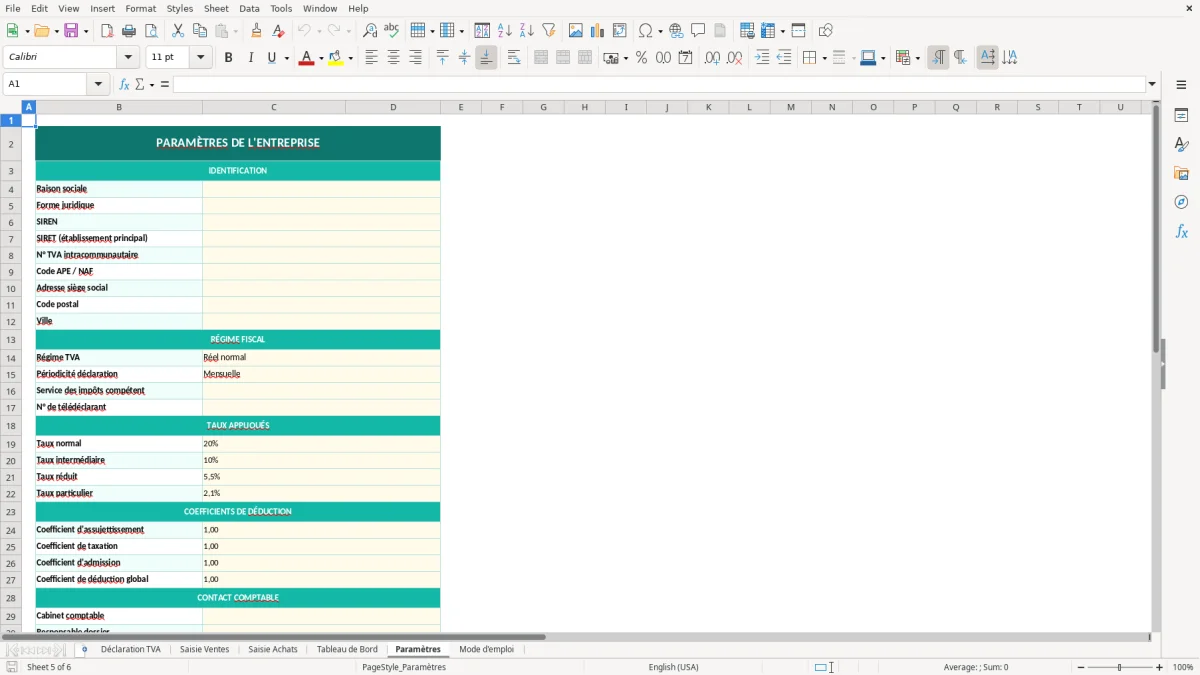
Task: Click Define Print Area icon
Action: 747,31
